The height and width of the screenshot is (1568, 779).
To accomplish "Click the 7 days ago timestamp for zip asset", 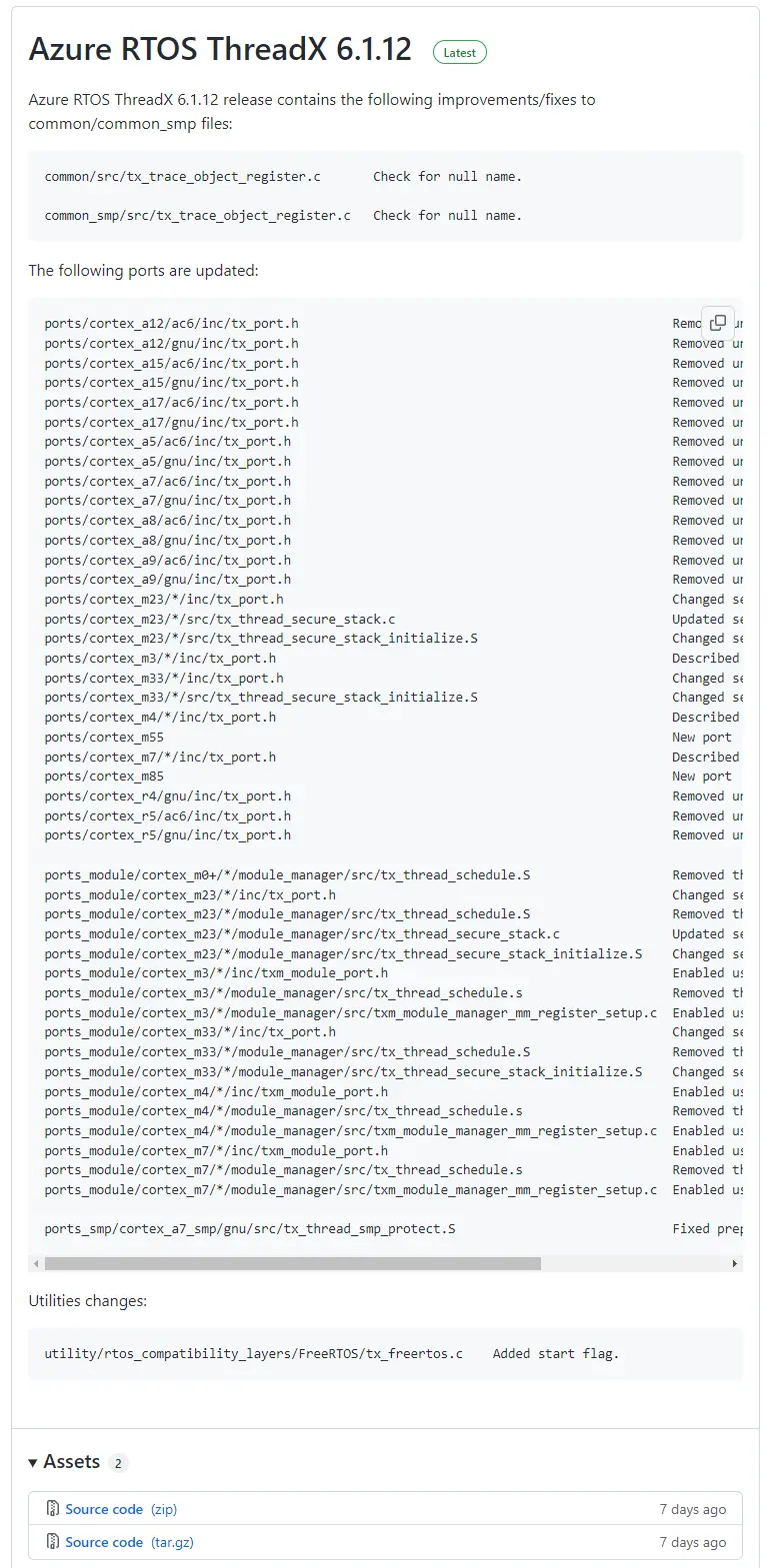I will (692, 1509).
